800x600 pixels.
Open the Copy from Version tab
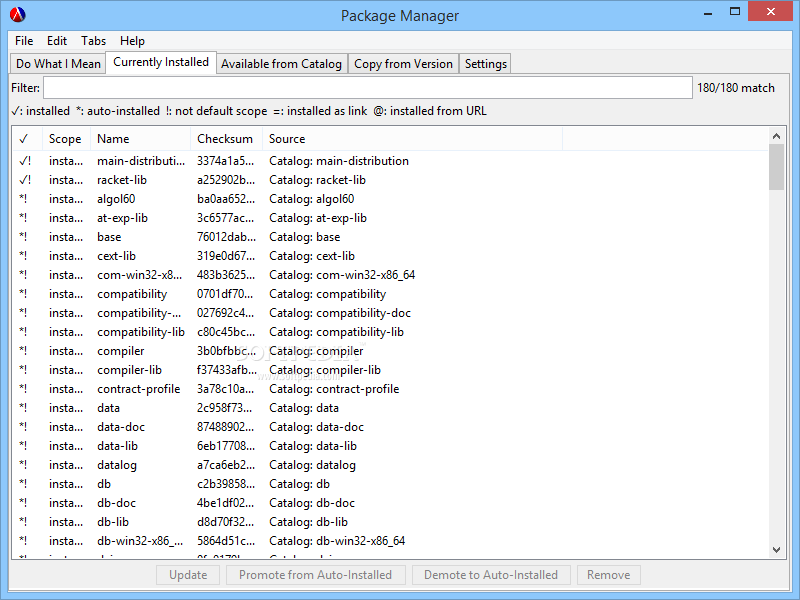(x=403, y=64)
